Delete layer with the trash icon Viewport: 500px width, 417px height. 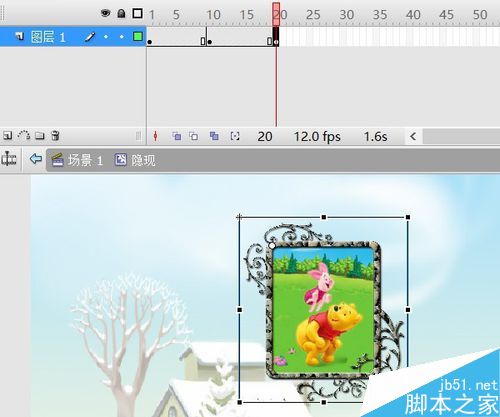[x=55, y=136]
